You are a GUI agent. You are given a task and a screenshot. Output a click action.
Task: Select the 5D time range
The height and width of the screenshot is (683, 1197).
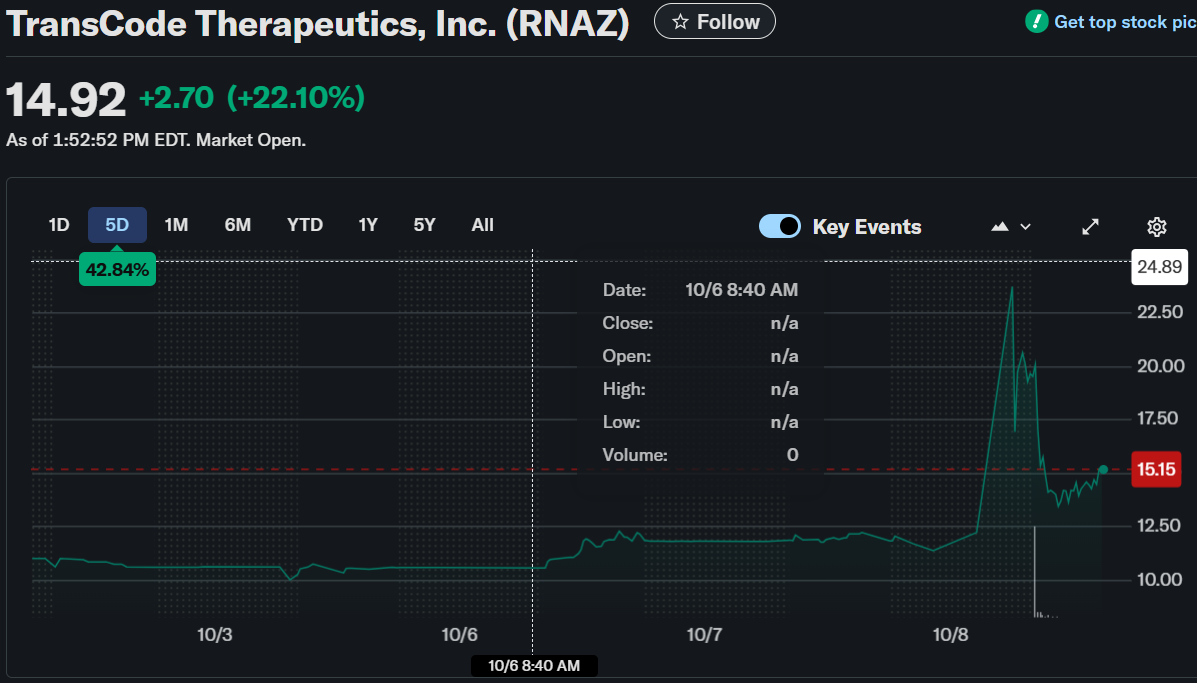click(x=118, y=225)
